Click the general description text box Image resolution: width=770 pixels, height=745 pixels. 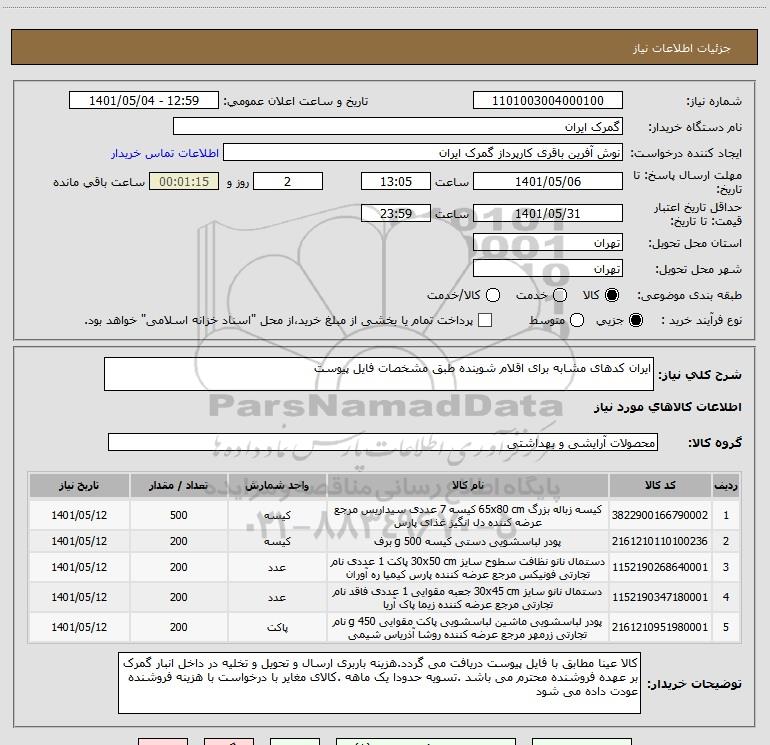point(379,374)
